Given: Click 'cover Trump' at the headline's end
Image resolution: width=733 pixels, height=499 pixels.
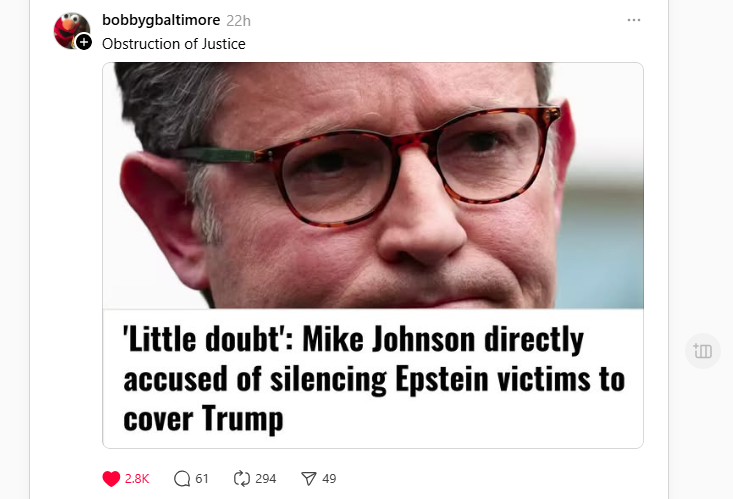Looking at the screenshot, I should tap(203, 419).
